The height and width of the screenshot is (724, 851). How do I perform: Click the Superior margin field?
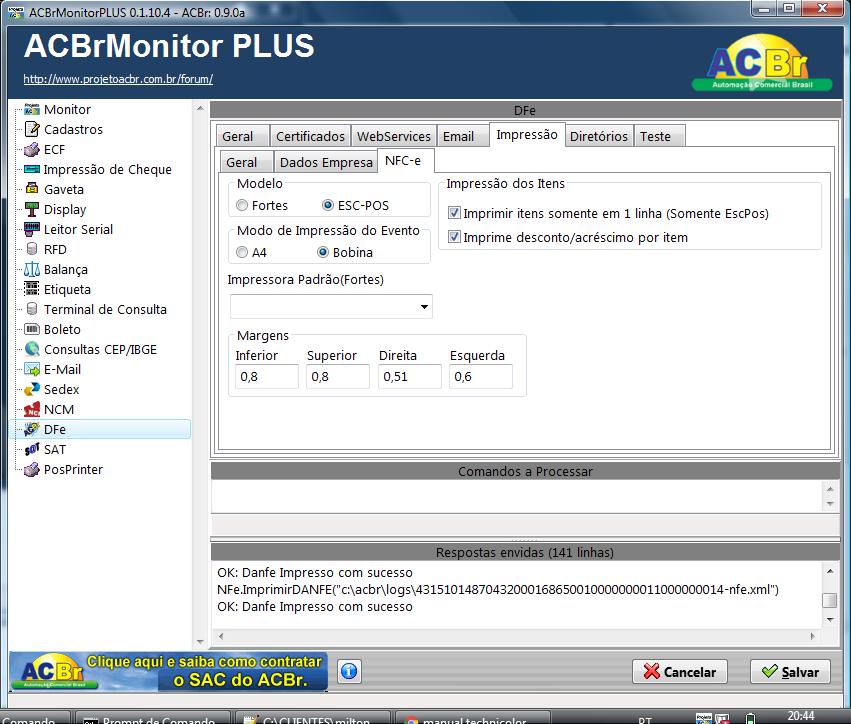point(338,377)
